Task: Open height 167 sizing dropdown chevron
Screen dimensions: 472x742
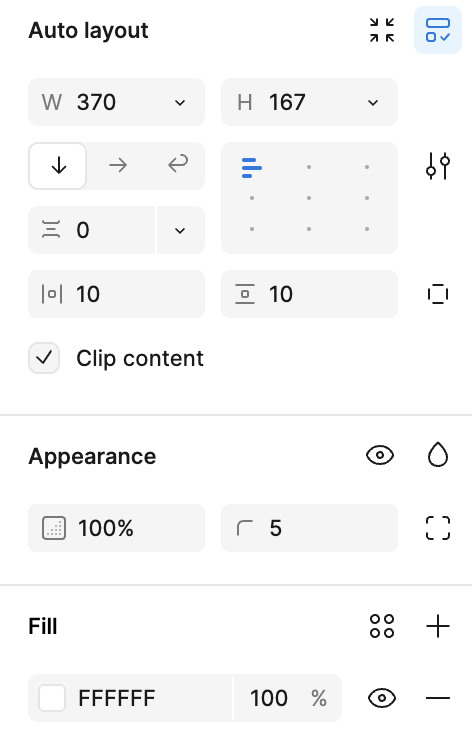Action: click(373, 103)
